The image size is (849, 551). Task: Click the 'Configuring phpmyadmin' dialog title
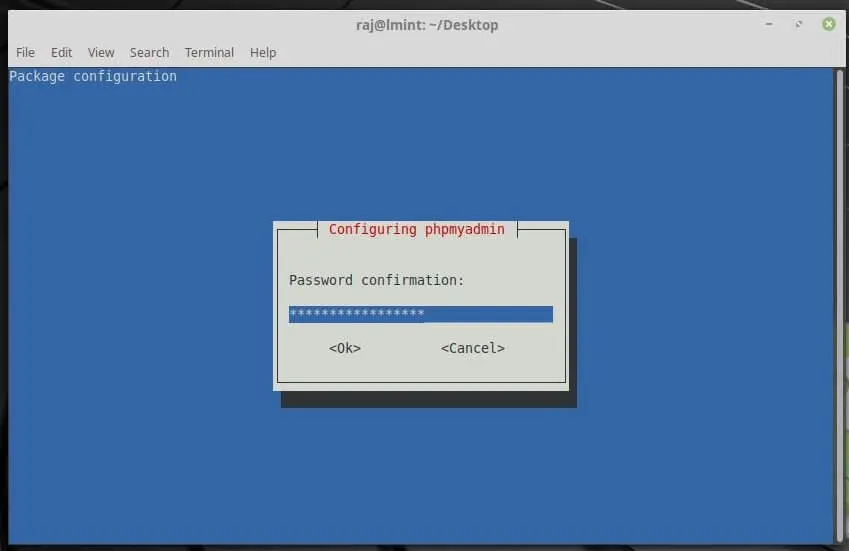click(416, 229)
